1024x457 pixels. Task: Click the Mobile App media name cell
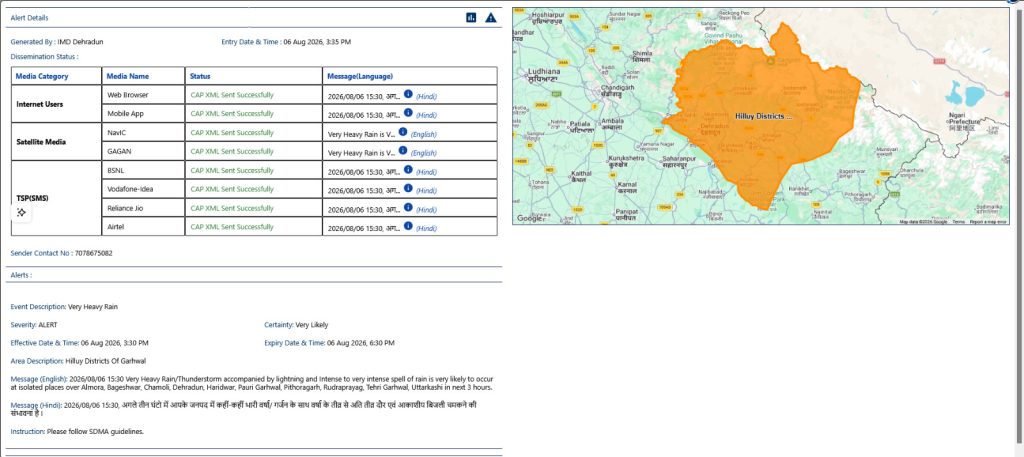(x=143, y=114)
